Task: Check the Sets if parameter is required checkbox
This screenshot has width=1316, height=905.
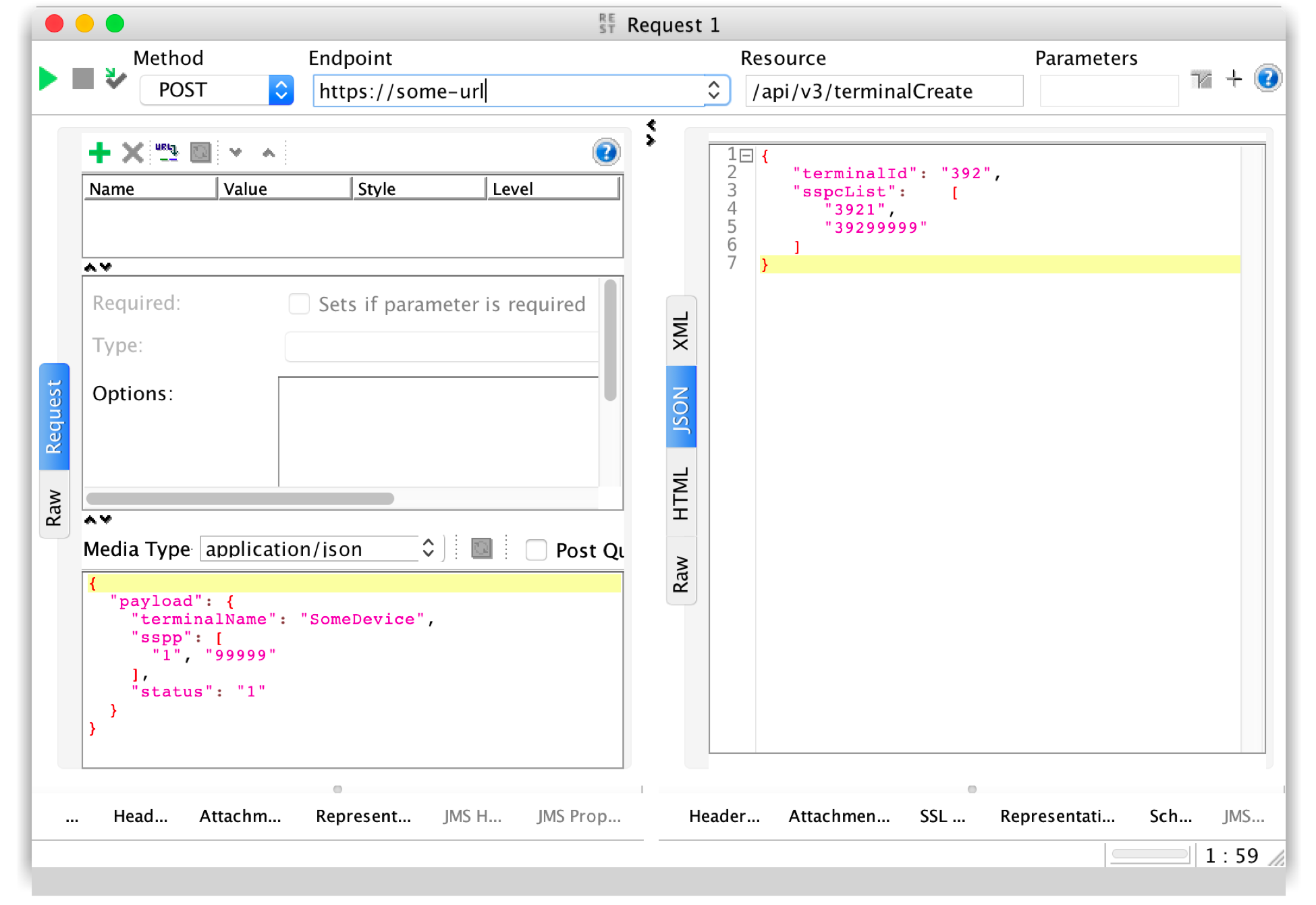Action: (299, 304)
